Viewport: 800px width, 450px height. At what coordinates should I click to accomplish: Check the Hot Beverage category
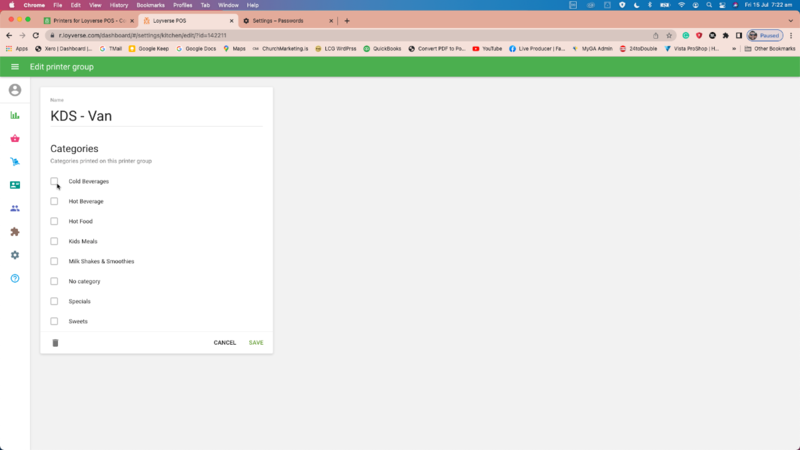point(54,202)
